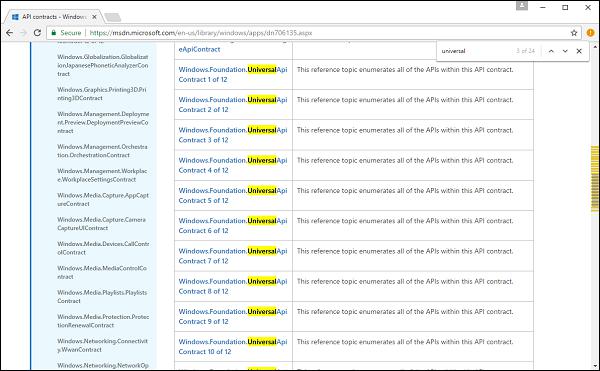Image resolution: width=600 pixels, height=371 pixels.
Task: Open UniversalApiContract 10 of 12 link
Action: coord(233,347)
